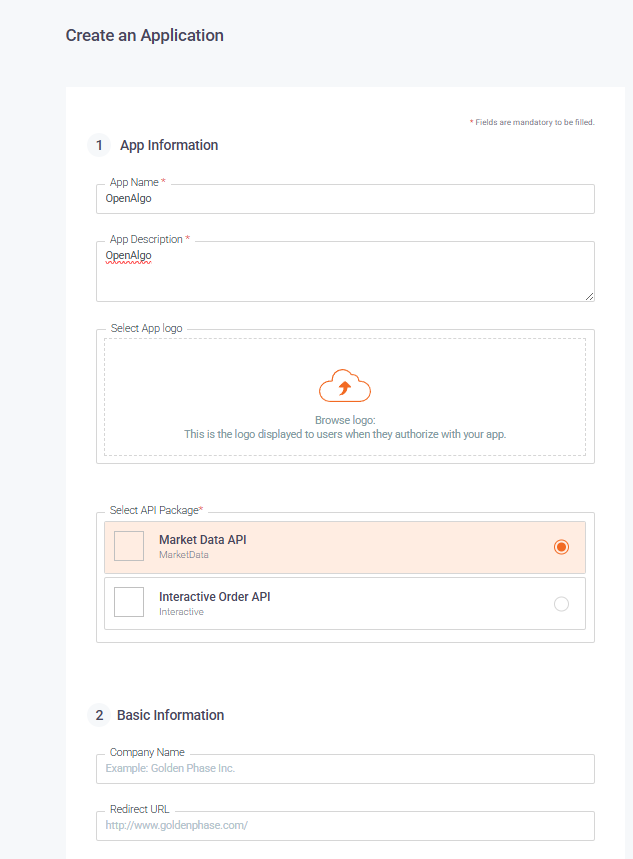The height and width of the screenshot is (859, 633).
Task: Click the cloud upload logo icon
Action: point(345,386)
